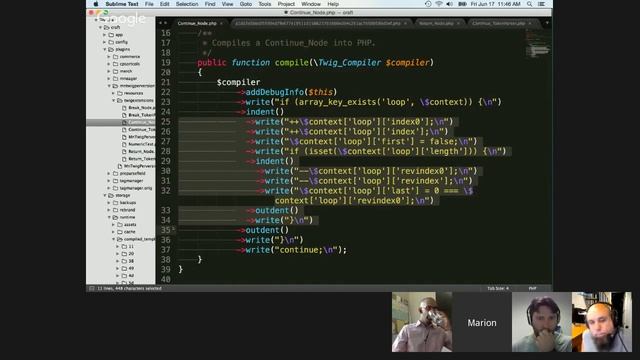Click Marion's participant tile

click(x=482, y=322)
